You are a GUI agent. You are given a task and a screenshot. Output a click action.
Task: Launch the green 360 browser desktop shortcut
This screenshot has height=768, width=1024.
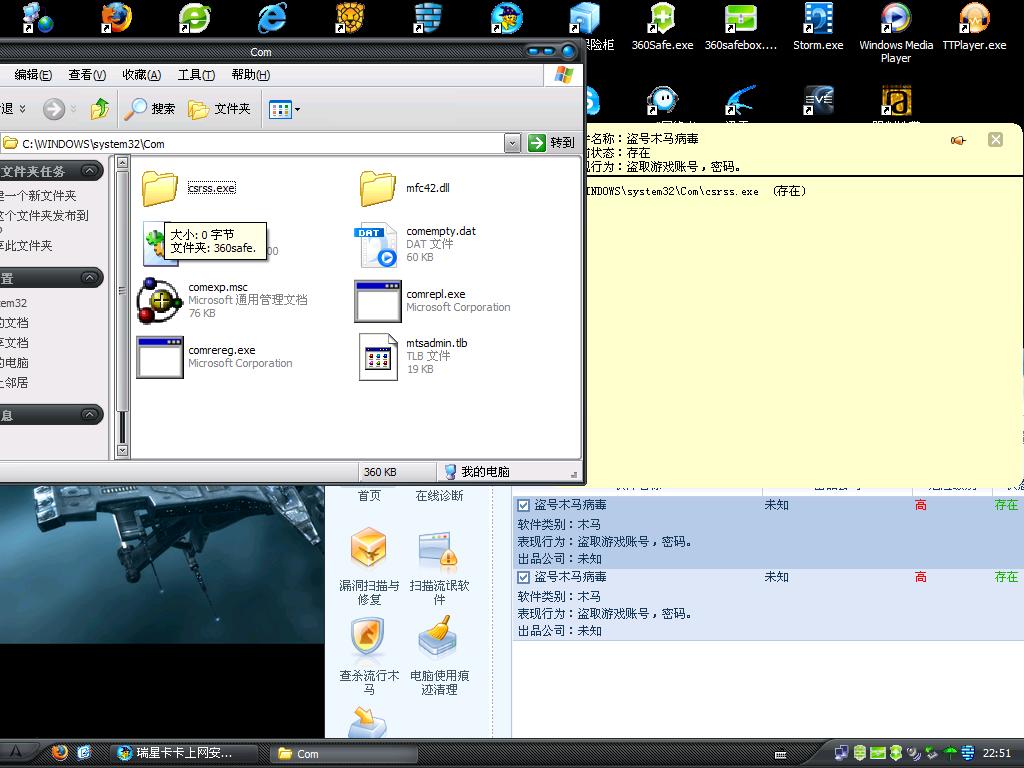pos(194,17)
